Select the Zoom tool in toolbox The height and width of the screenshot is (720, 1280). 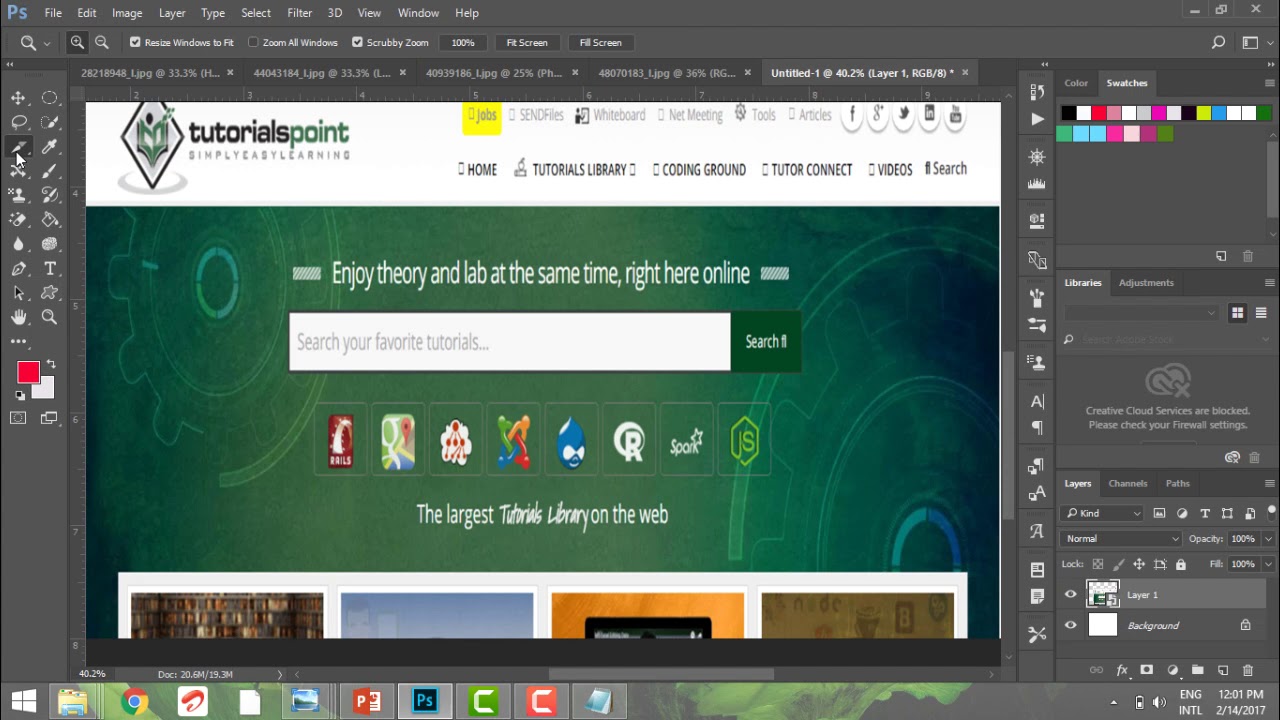click(x=49, y=317)
